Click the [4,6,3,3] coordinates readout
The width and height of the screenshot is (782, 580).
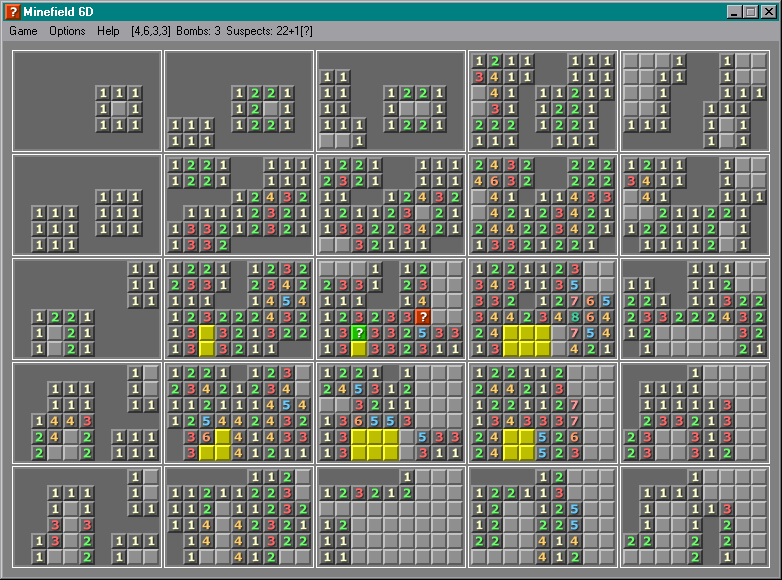pyautogui.click(x=151, y=31)
